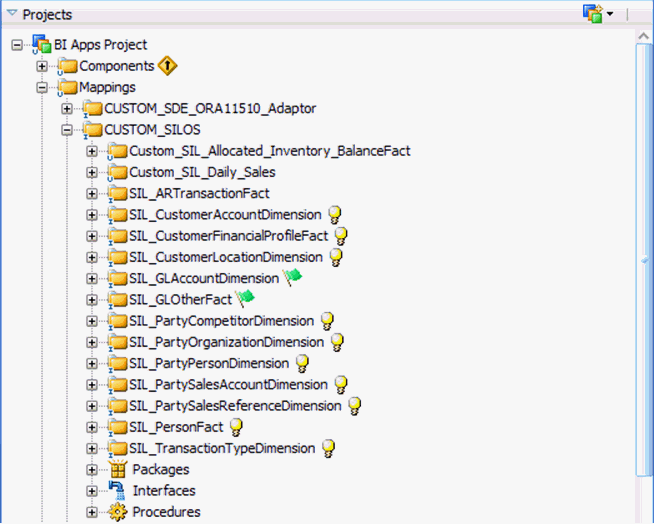Select the Packages label
The height and width of the screenshot is (524, 654).
coord(161,470)
